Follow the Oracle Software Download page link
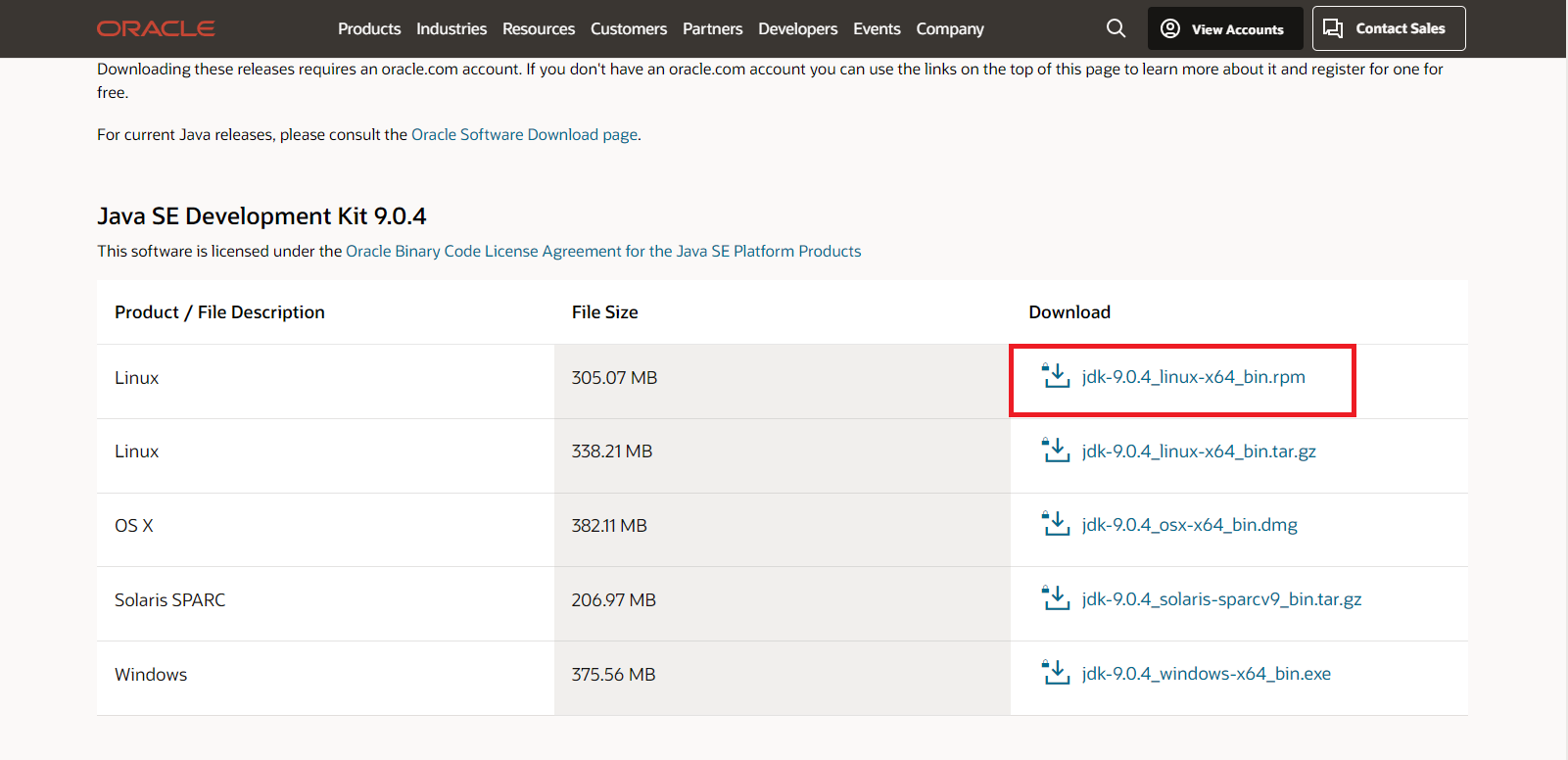The image size is (1568, 760). [x=524, y=134]
